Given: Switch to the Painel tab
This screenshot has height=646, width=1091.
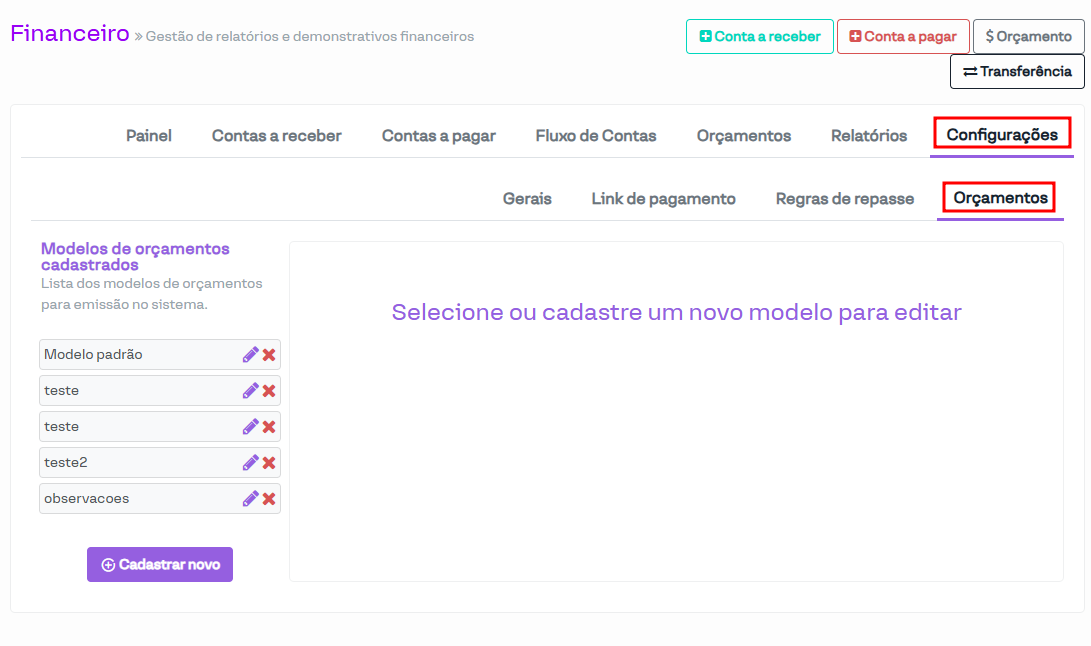Looking at the screenshot, I should click(x=149, y=136).
